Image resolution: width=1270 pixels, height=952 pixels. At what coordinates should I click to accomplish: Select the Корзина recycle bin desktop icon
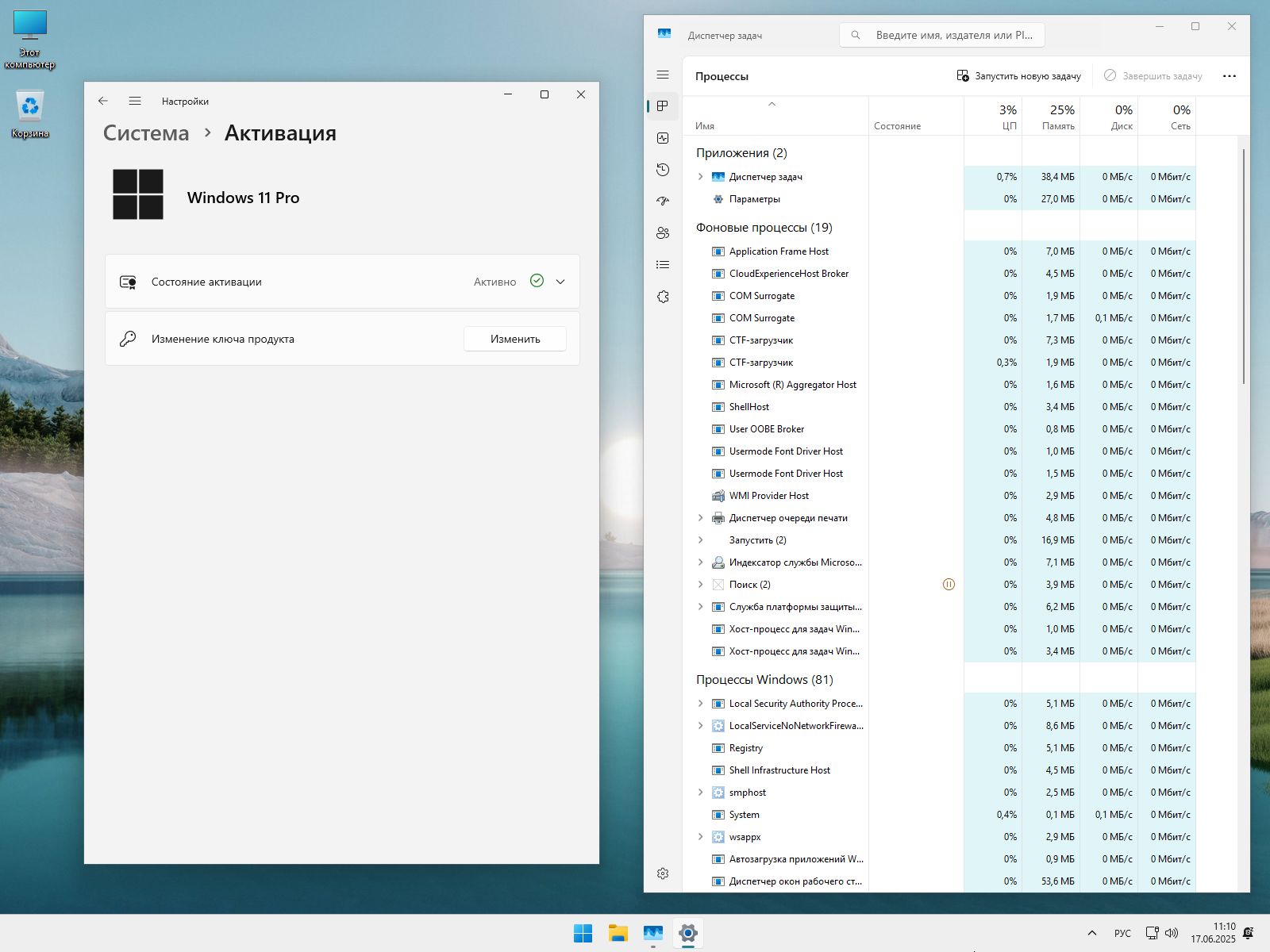pyautogui.click(x=29, y=113)
